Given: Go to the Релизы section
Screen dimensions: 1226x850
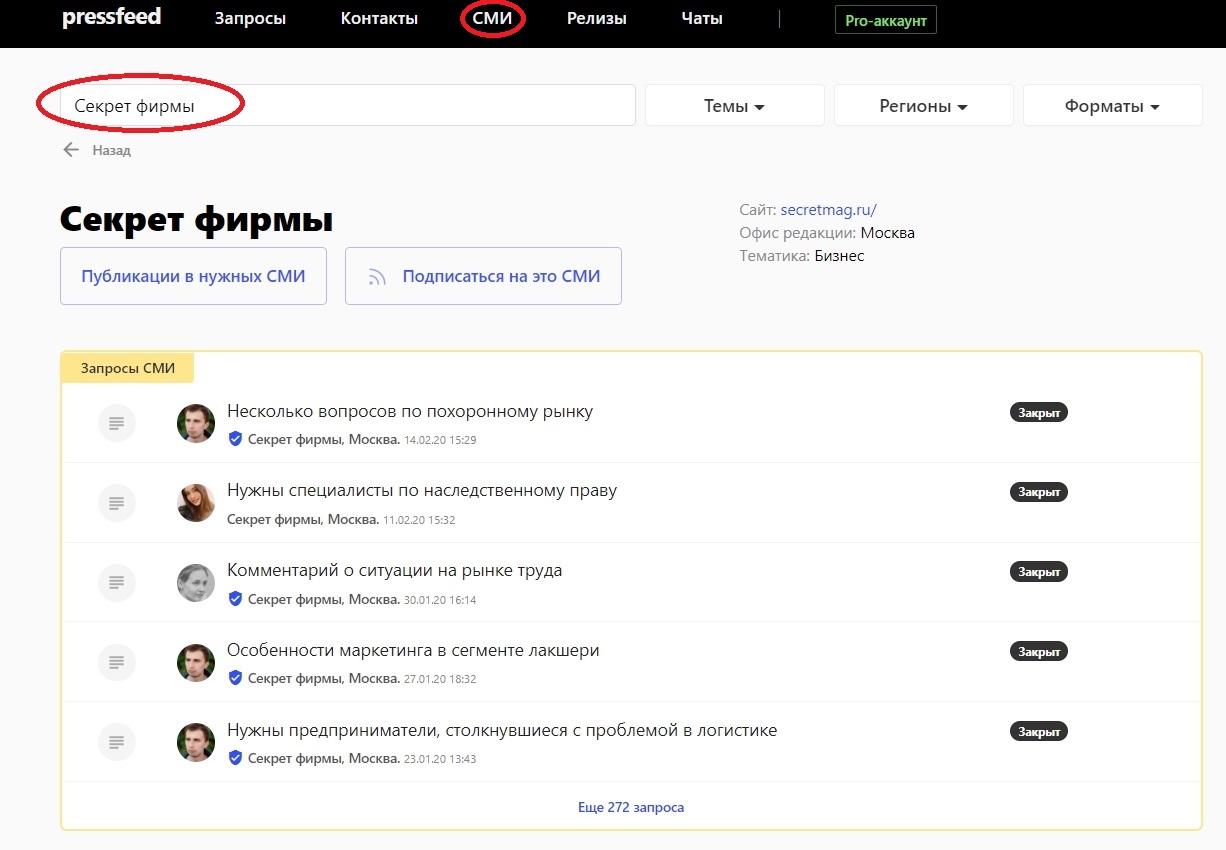Looking at the screenshot, I should (596, 19).
